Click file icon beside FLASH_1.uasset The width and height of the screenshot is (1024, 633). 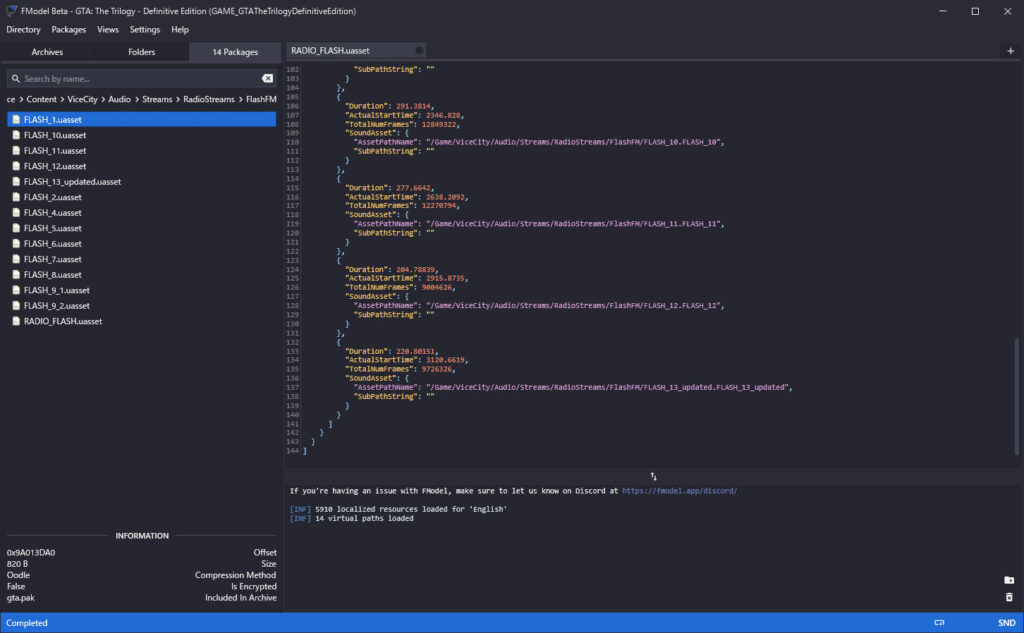click(x=16, y=120)
